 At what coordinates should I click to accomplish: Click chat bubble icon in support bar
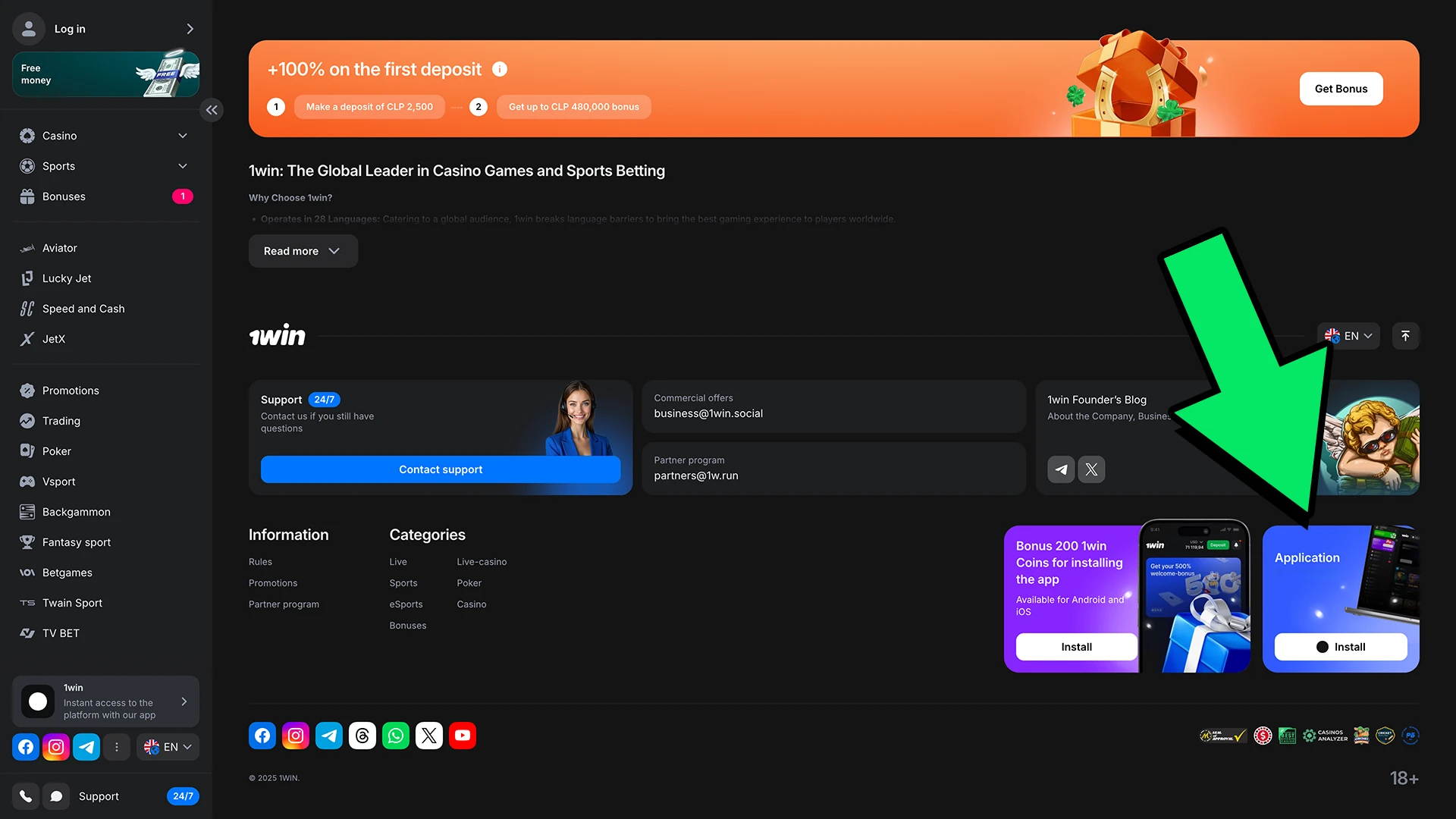pyautogui.click(x=56, y=796)
